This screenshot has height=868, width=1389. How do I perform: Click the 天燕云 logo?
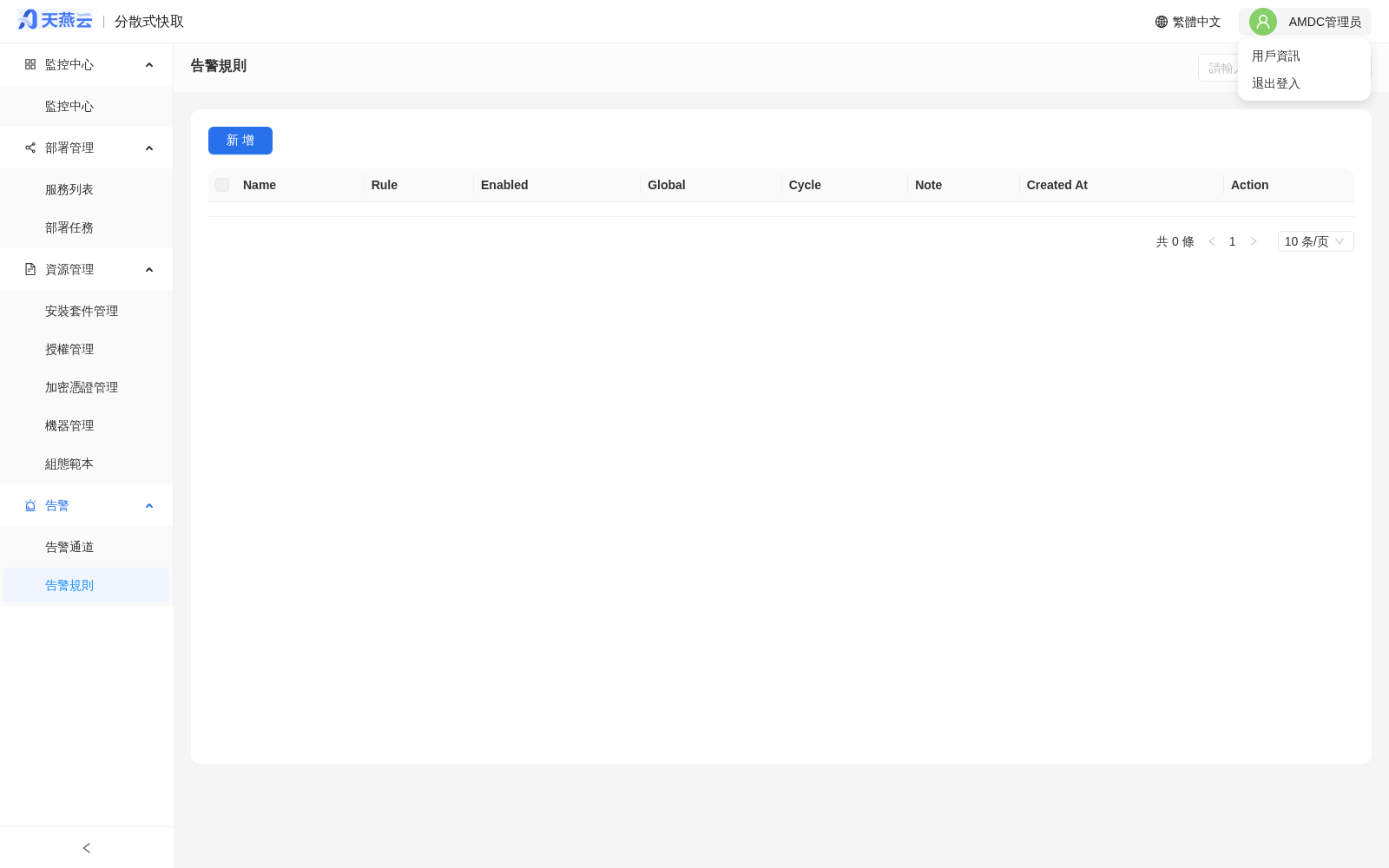[x=55, y=20]
